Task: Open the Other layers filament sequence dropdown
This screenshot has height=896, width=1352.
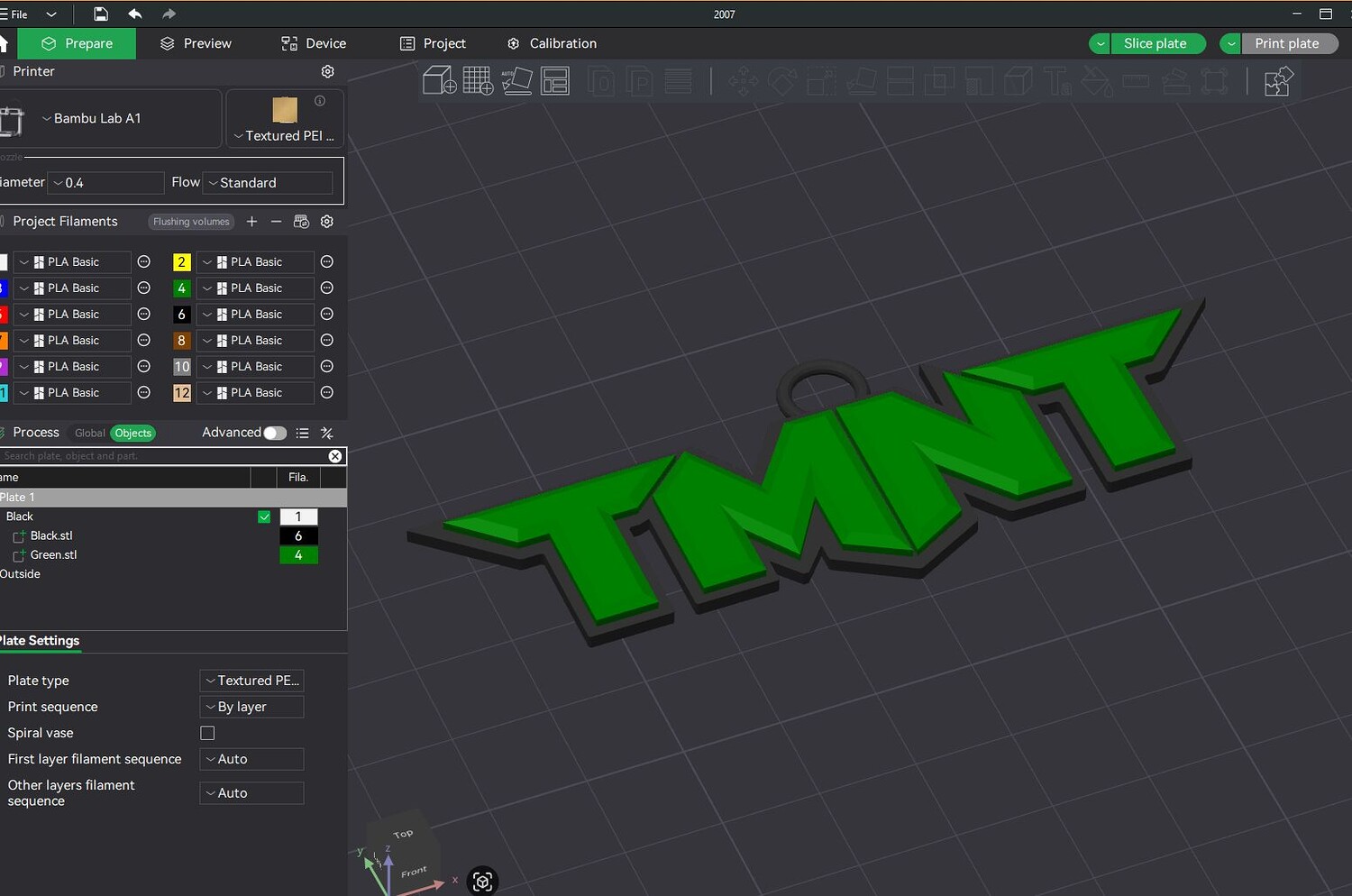Action: (x=251, y=793)
